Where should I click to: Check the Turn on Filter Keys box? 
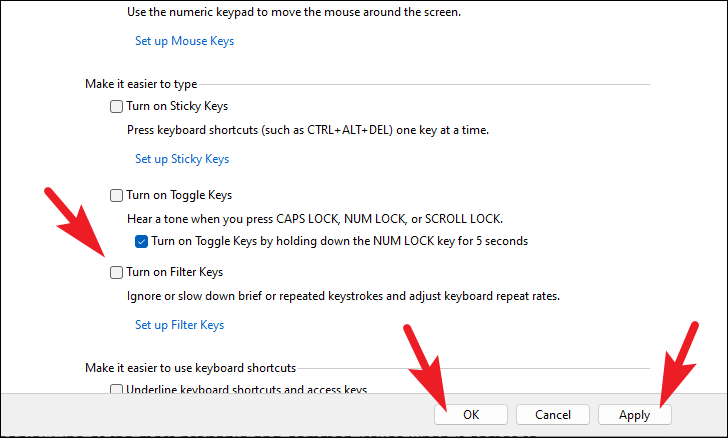117,272
